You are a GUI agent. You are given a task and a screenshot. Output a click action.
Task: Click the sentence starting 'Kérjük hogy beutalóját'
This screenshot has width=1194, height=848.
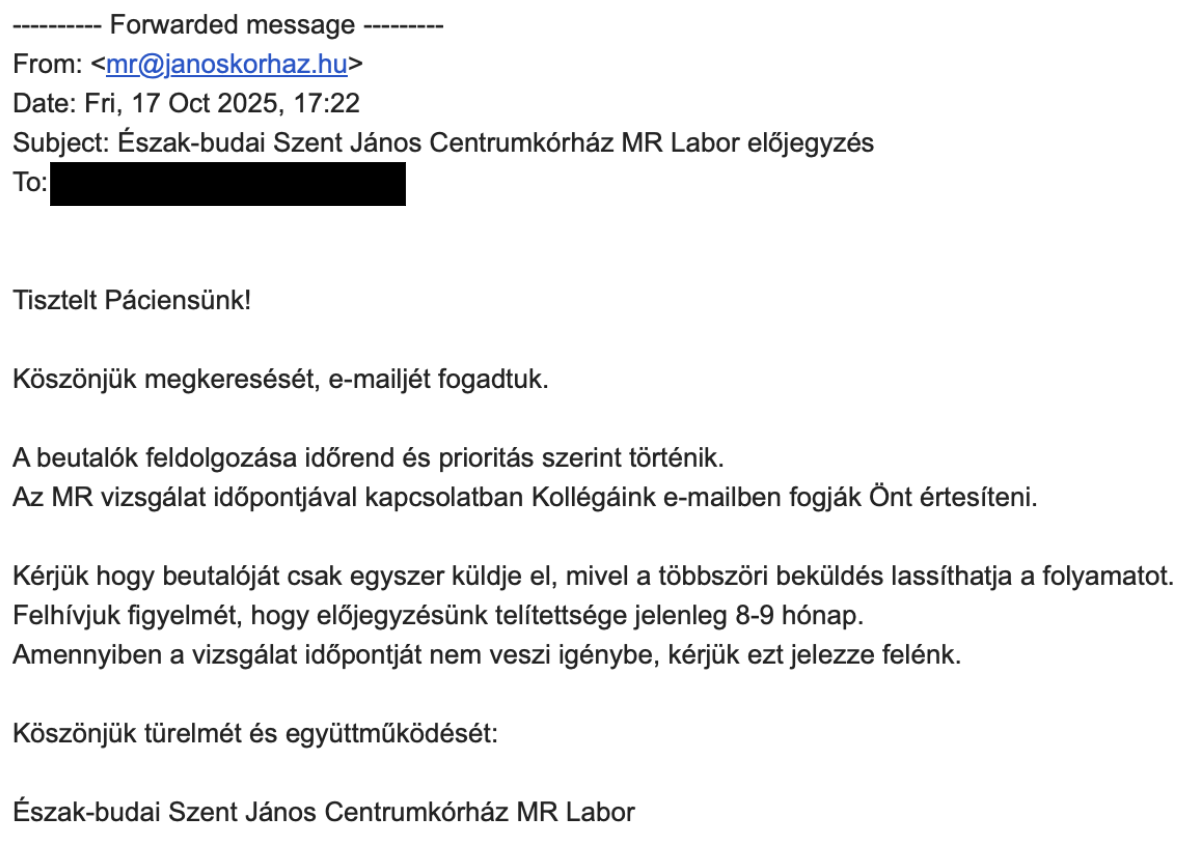[x=594, y=576]
